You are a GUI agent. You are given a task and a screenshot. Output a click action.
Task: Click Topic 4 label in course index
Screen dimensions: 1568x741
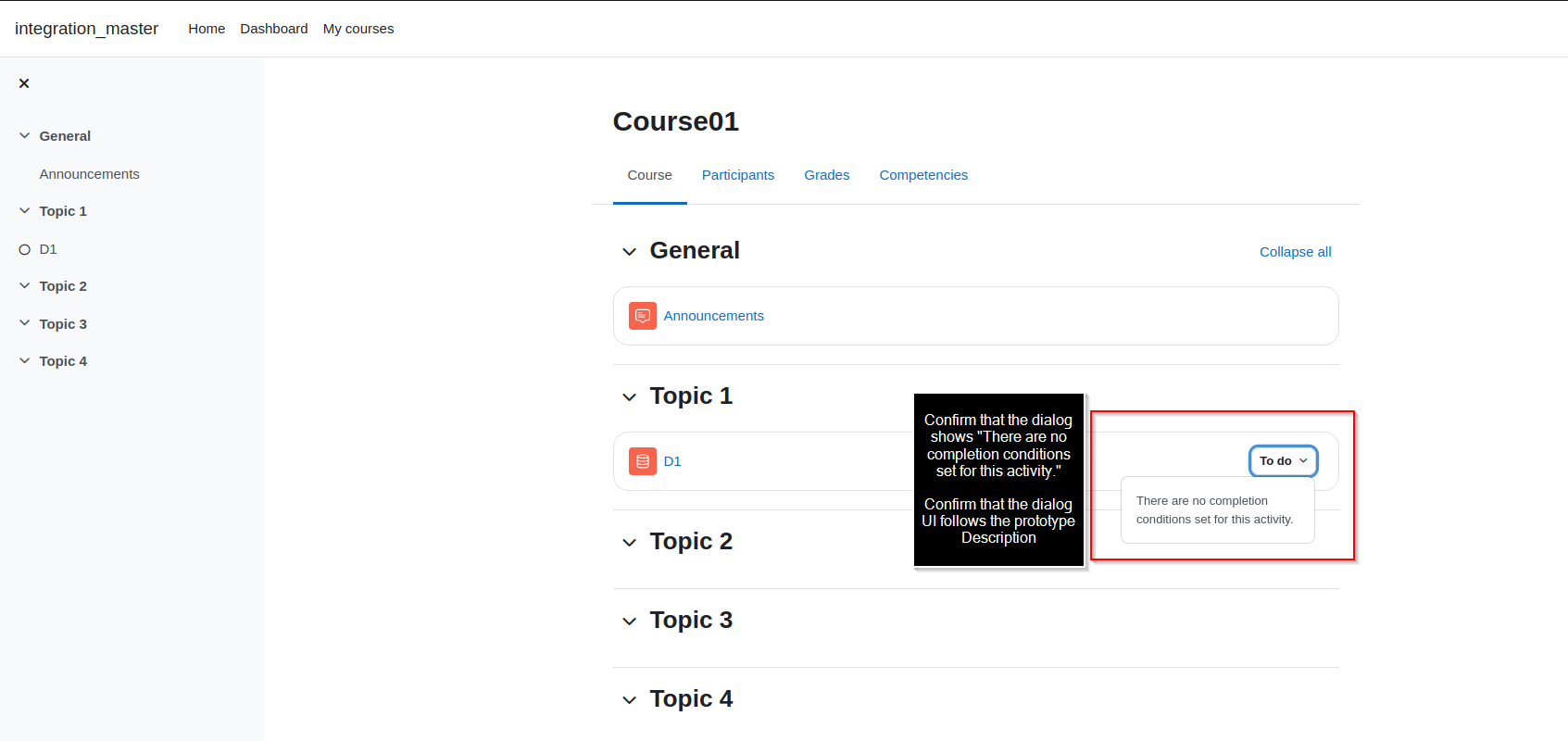click(63, 361)
